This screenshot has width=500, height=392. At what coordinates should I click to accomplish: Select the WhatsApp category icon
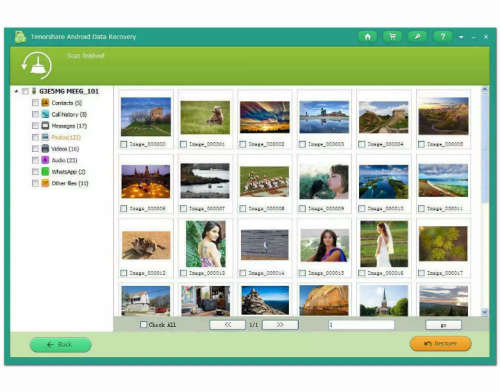[45, 172]
